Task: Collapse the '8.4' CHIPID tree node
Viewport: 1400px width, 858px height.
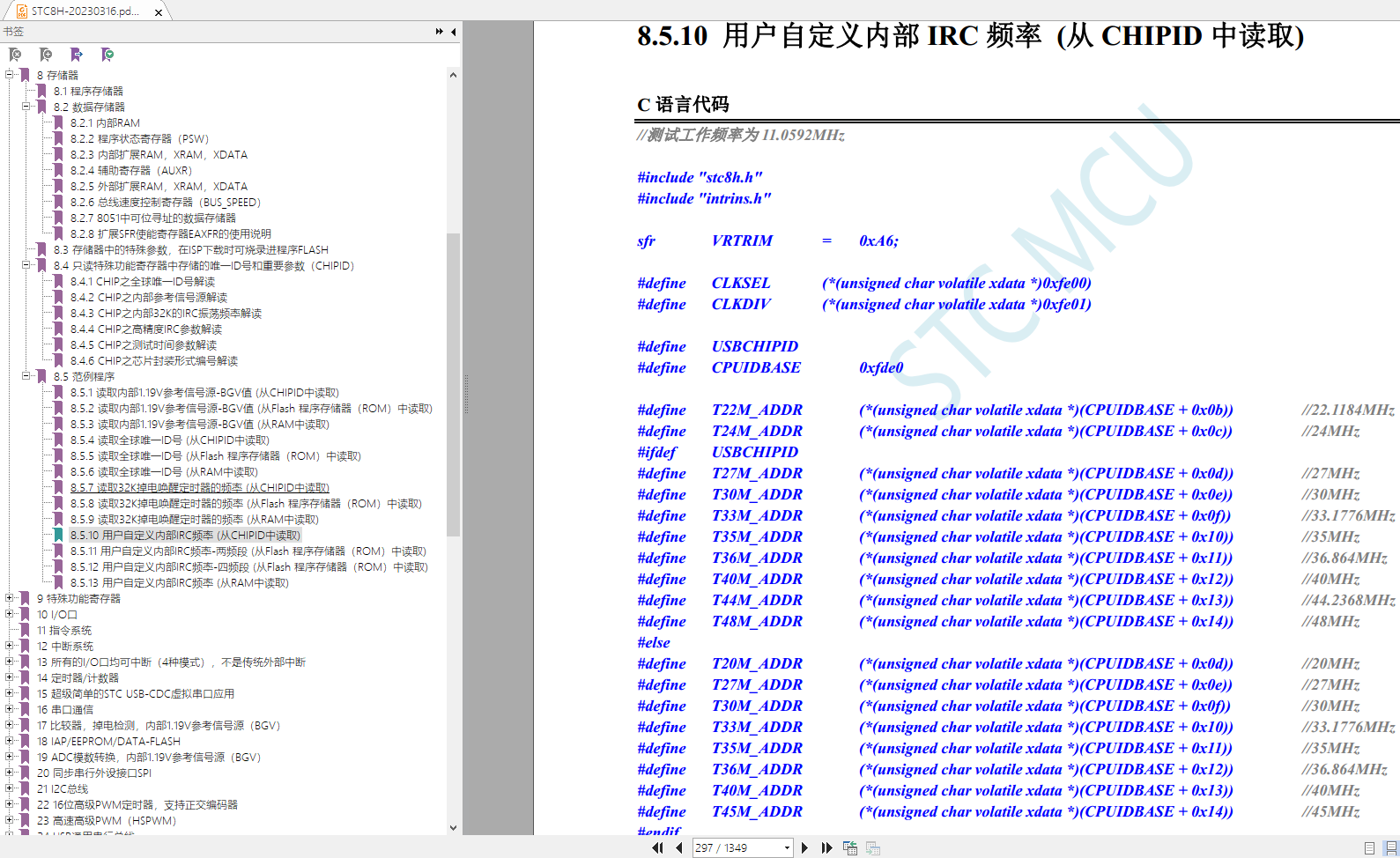Action: pos(26,264)
